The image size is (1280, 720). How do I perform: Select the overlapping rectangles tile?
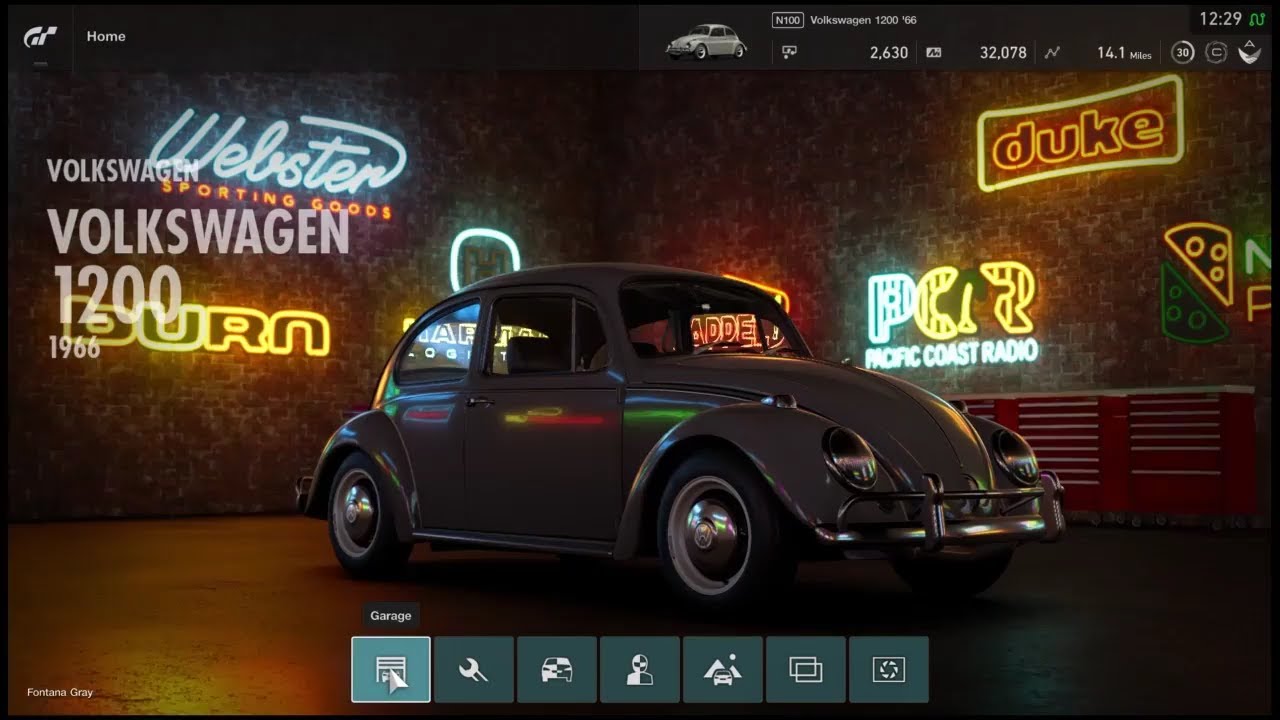806,669
